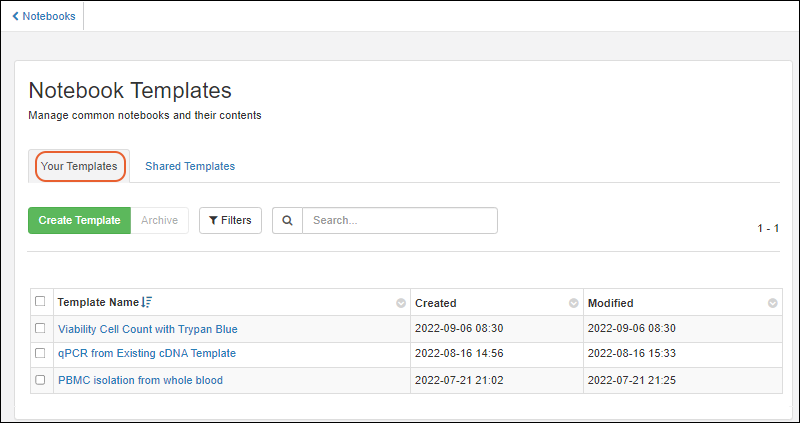Screen dimensions: 800x423
Task: Switch to the Shared Templates tab
Action: (x=190, y=166)
